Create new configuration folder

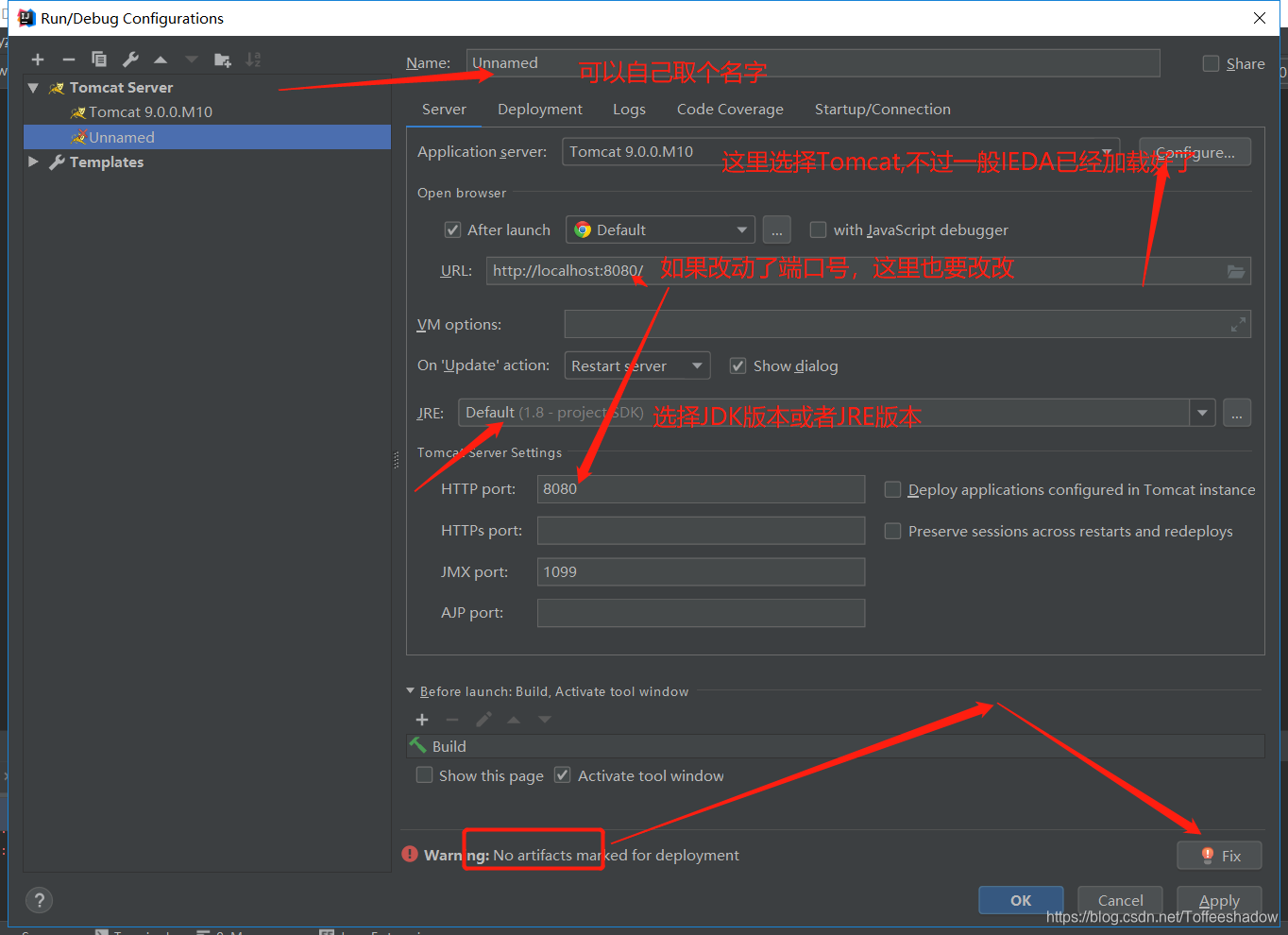pyautogui.click(x=223, y=59)
